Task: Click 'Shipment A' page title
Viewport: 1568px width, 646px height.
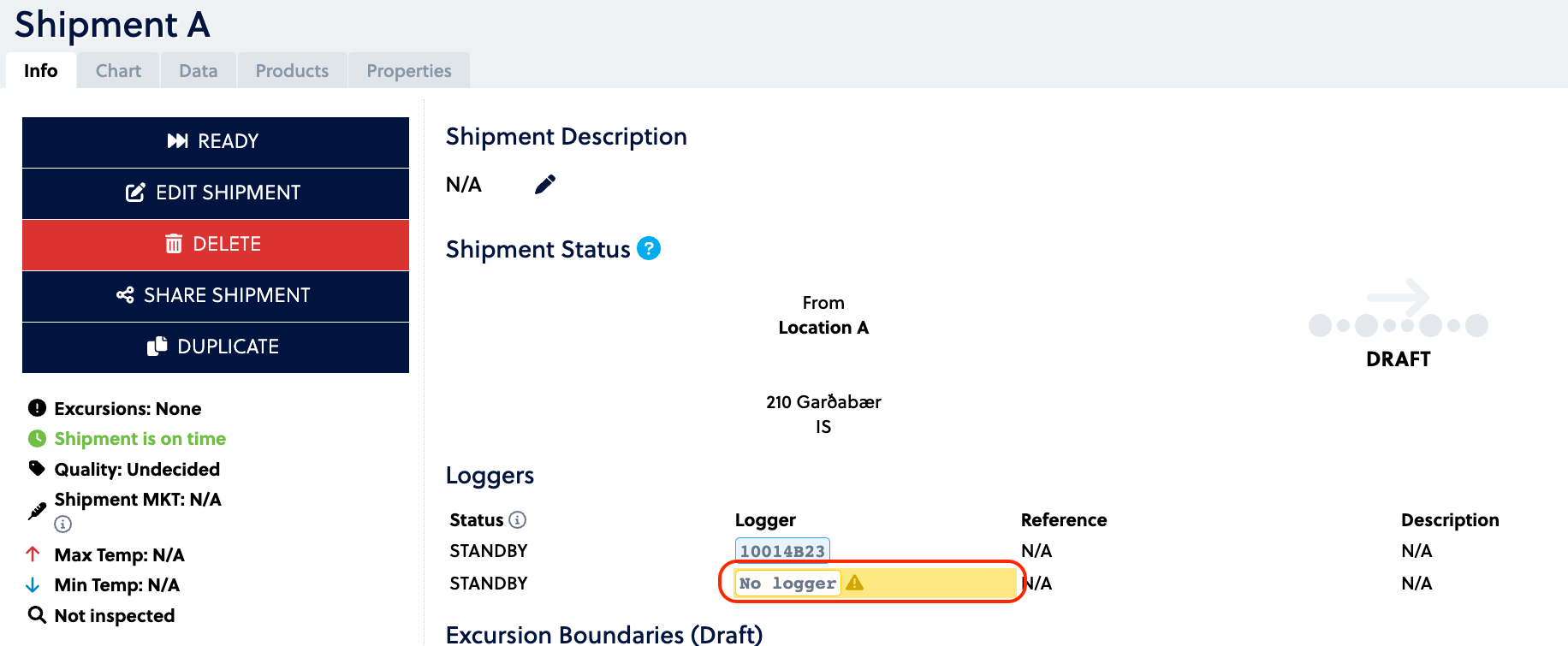Action: tap(112, 25)
